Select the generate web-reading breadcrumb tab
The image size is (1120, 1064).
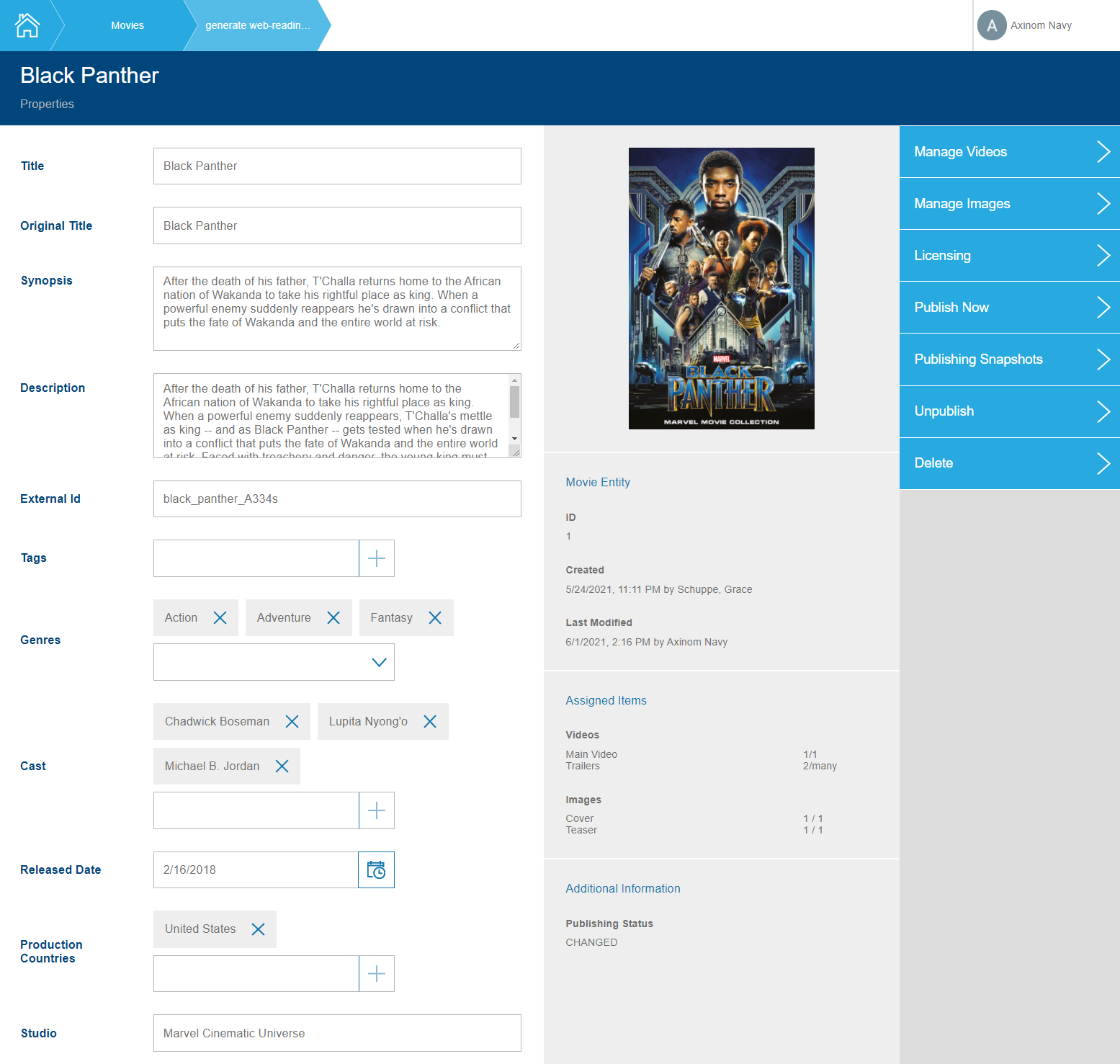tap(257, 25)
